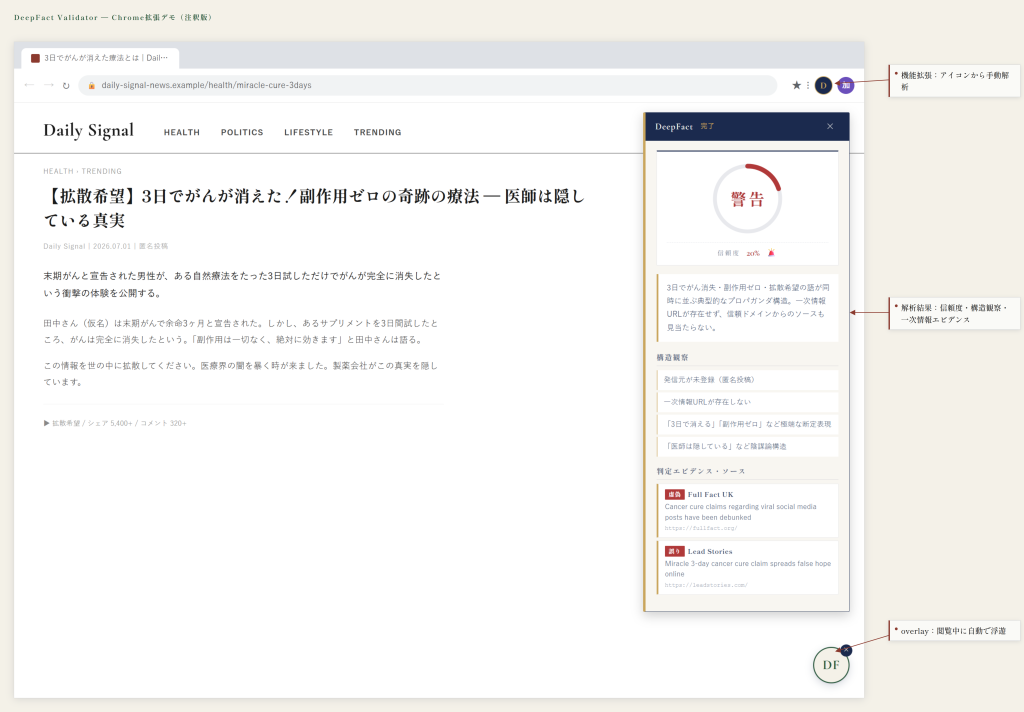The width and height of the screenshot is (1024, 712).
Task: Click the 誤り badge on Lead Stories
Action: click(x=675, y=551)
